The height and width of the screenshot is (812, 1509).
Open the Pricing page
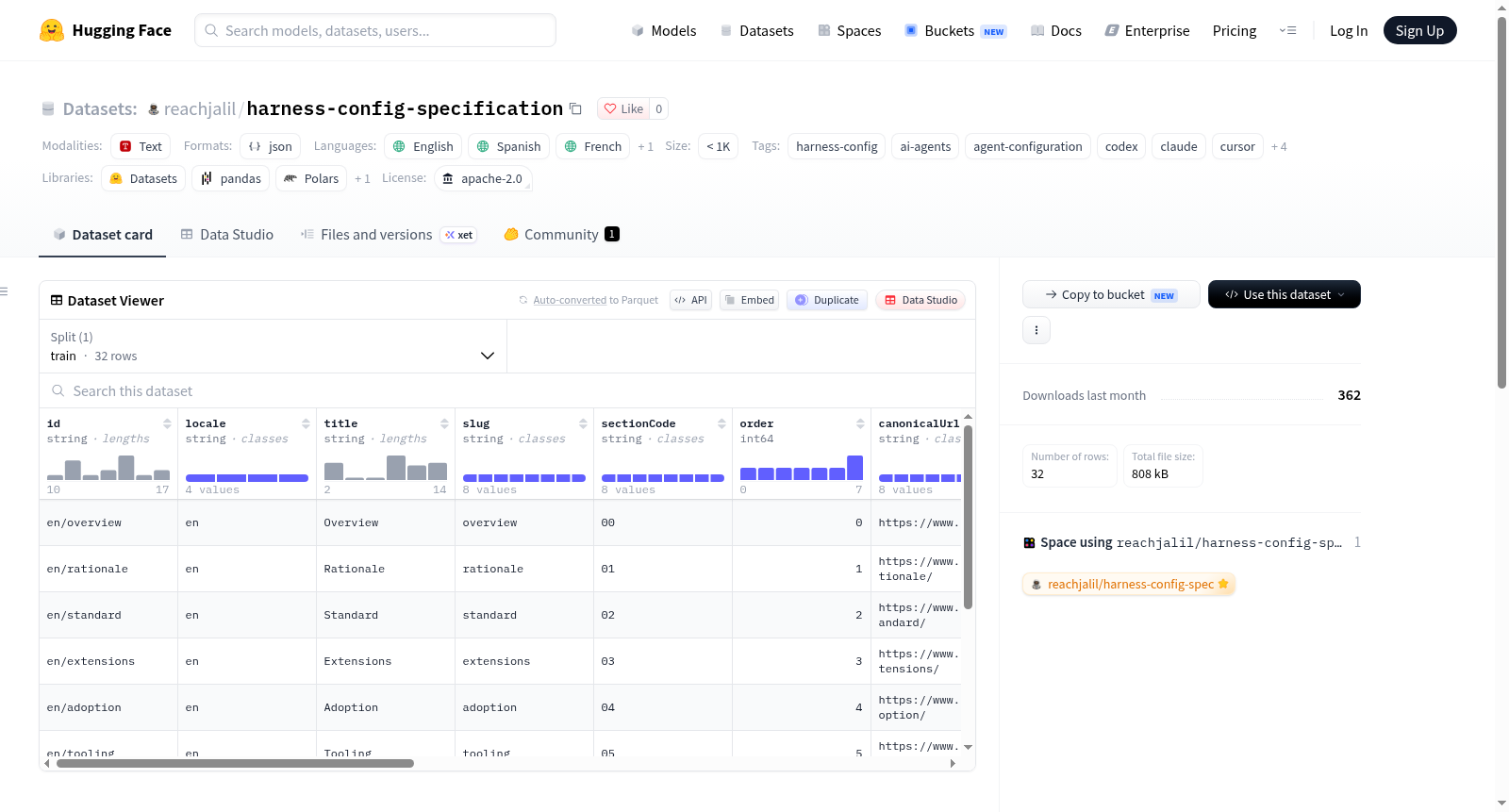click(x=1235, y=30)
